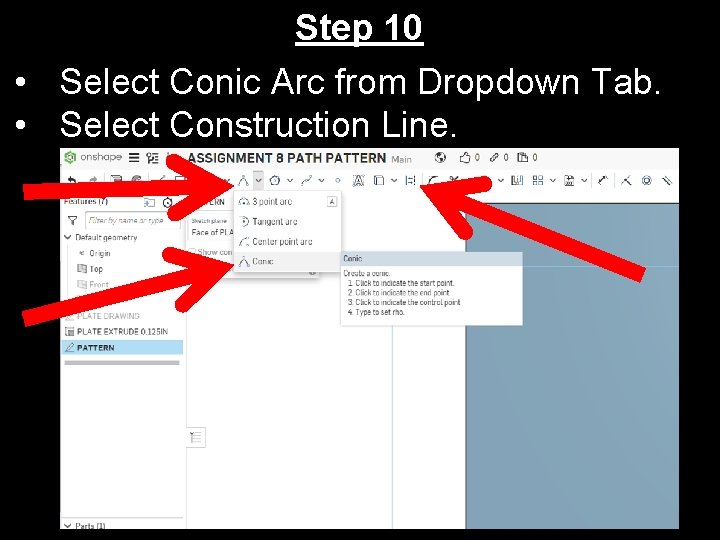Open the spline tools dropdown arrow
Image resolution: width=720 pixels, height=540 pixels.
(321, 180)
